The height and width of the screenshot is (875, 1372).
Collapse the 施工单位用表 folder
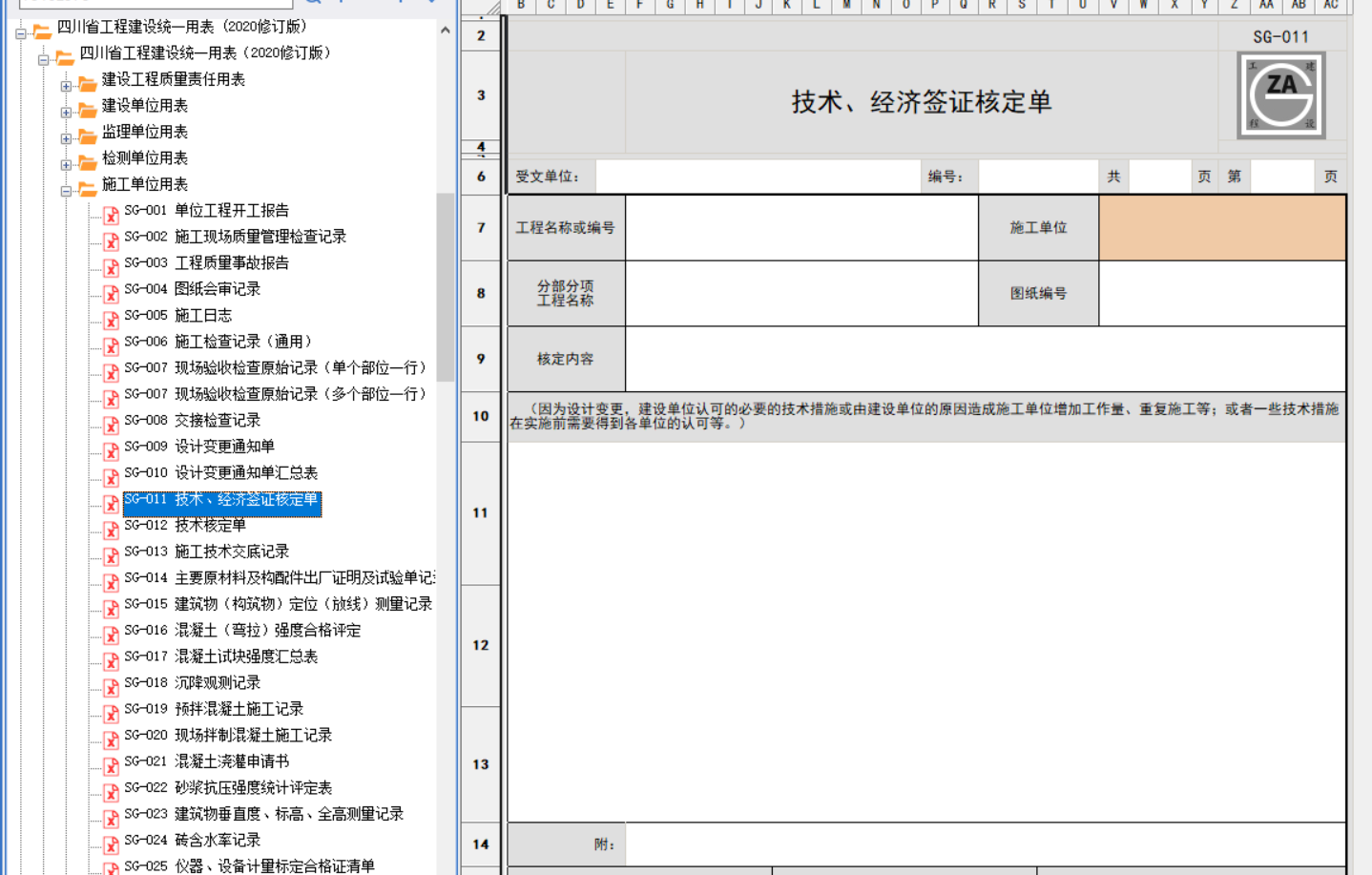[x=66, y=191]
